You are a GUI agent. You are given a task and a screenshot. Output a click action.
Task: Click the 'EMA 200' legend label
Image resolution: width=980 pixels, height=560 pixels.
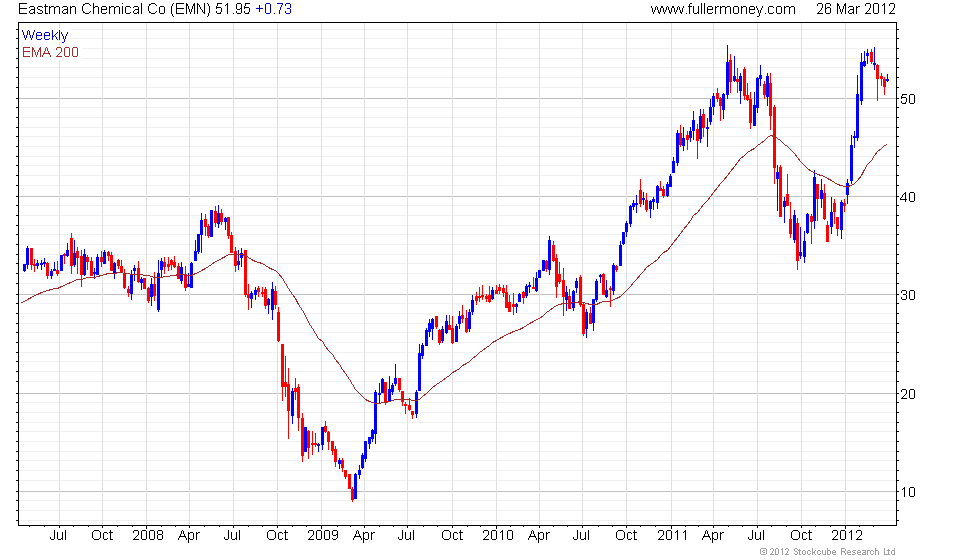[51, 52]
